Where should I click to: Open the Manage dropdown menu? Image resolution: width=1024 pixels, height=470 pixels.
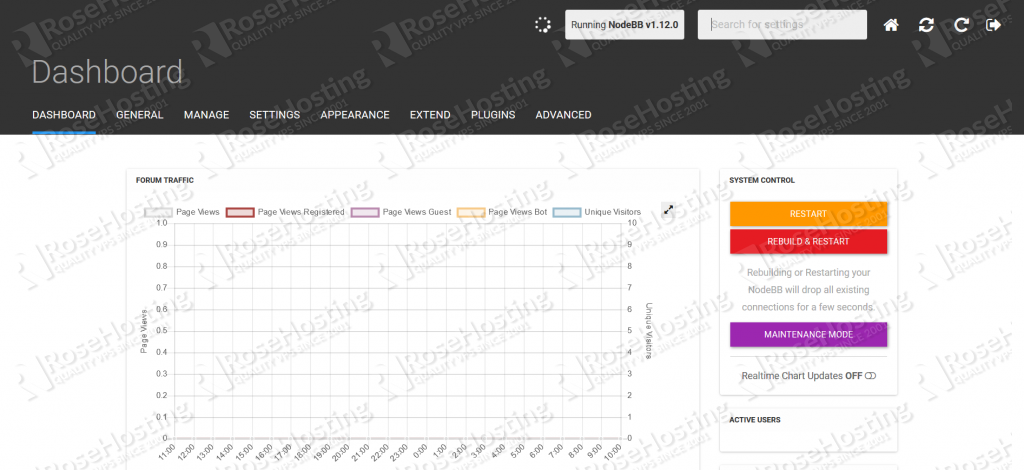[x=206, y=115]
